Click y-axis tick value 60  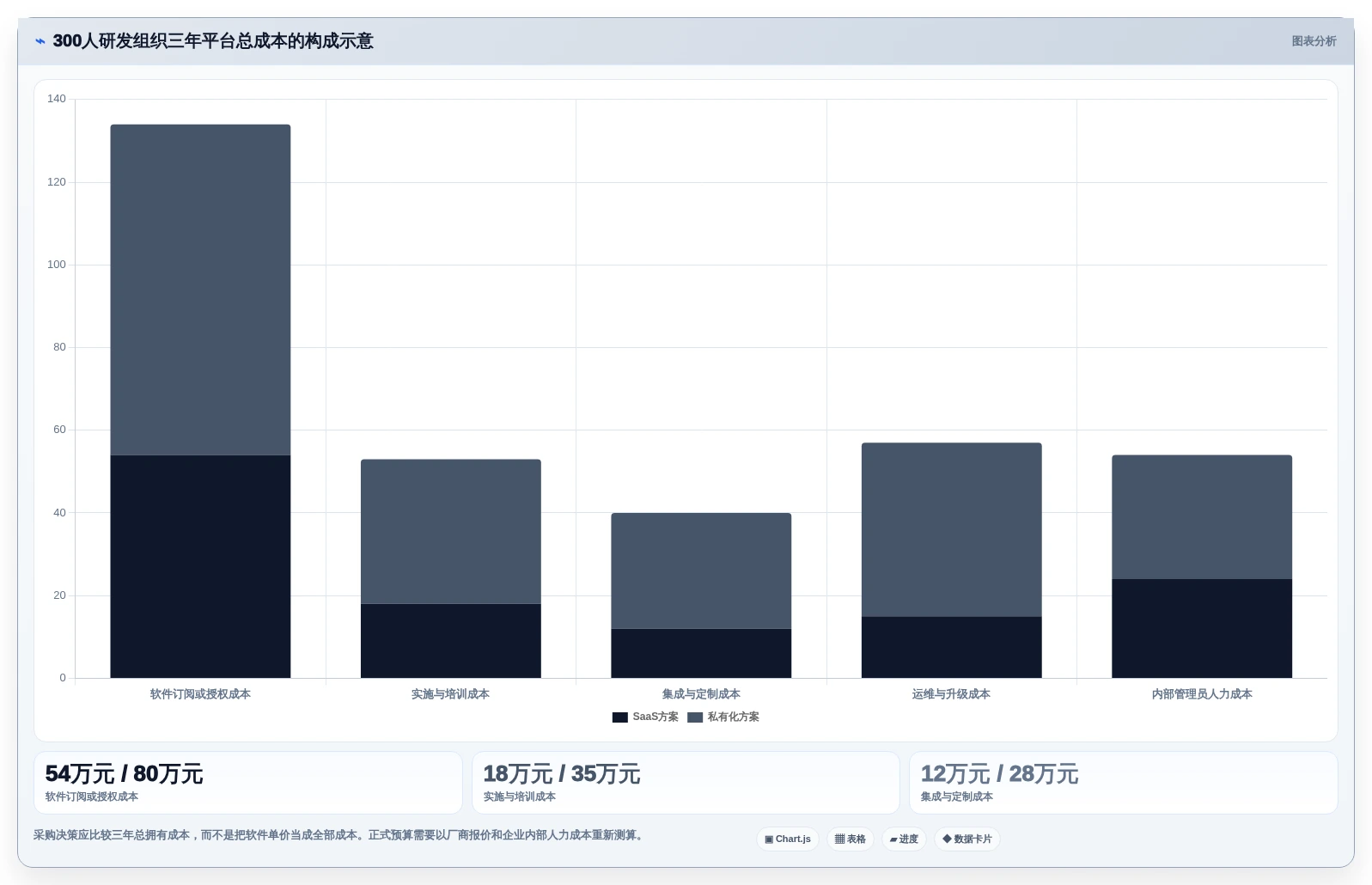(x=59, y=430)
